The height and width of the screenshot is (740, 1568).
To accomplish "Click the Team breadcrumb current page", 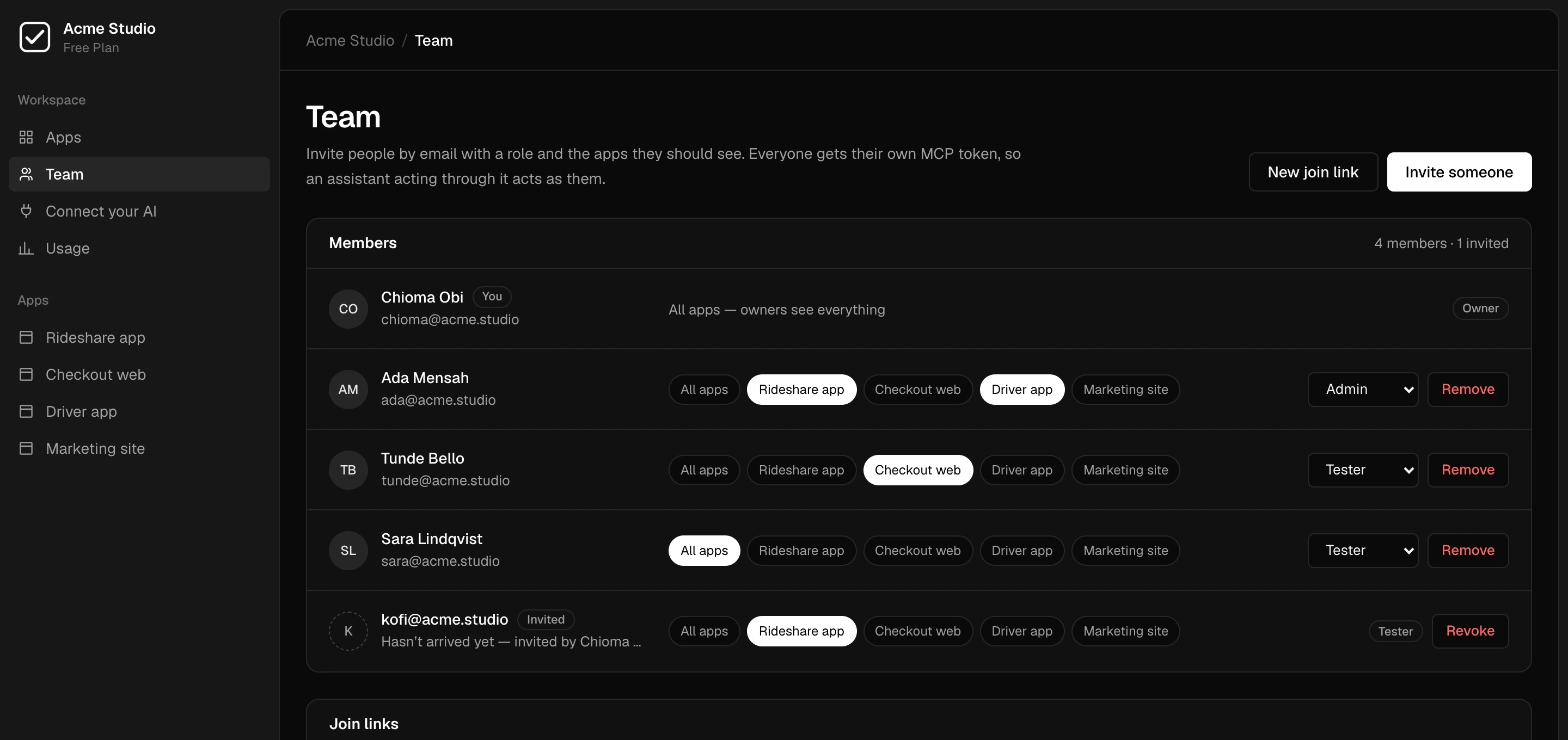I will click(x=433, y=40).
